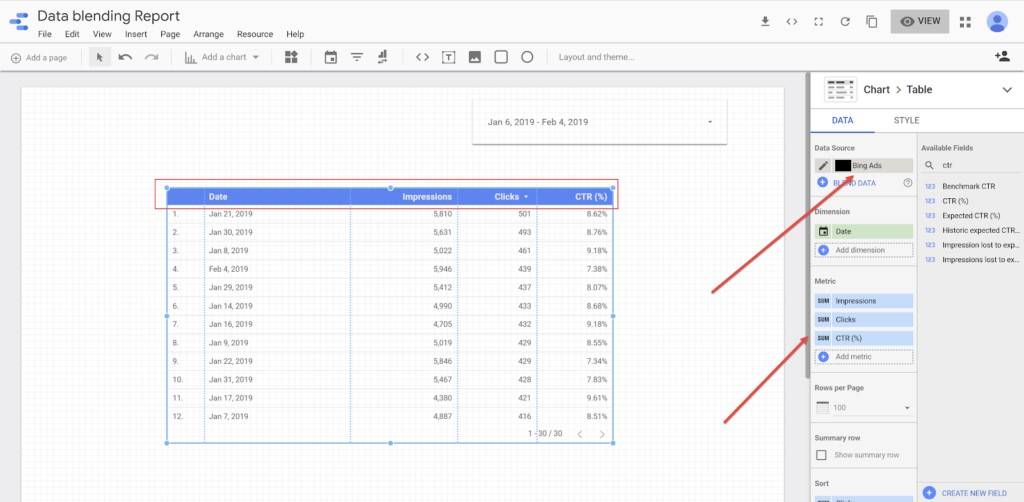Viewport: 1024px width, 502px height.
Task: Select Expected CTR (%) field
Action: [970, 215]
